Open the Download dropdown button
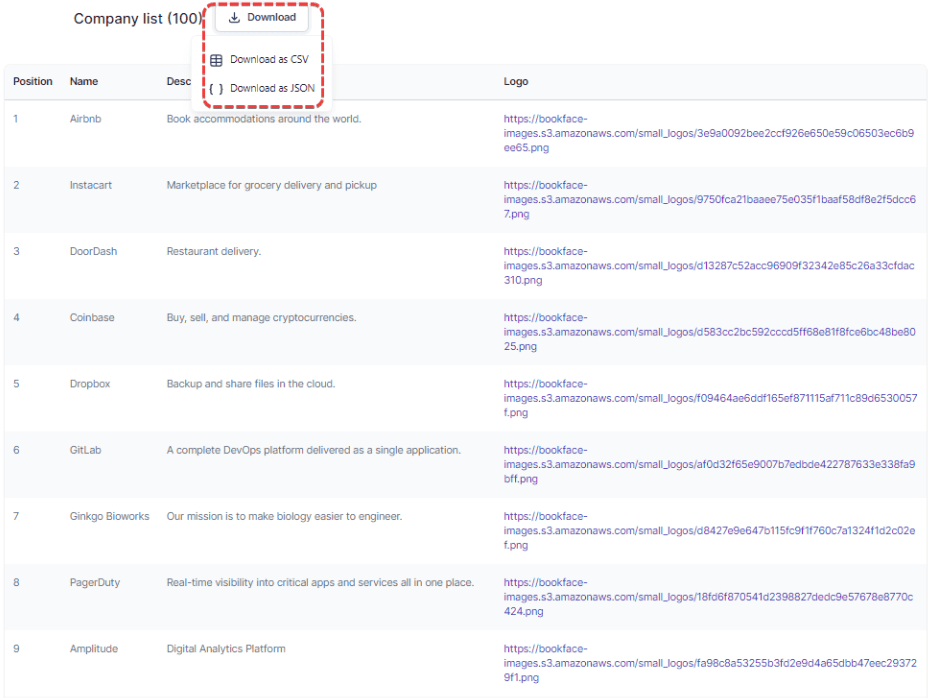 tap(262, 17)
